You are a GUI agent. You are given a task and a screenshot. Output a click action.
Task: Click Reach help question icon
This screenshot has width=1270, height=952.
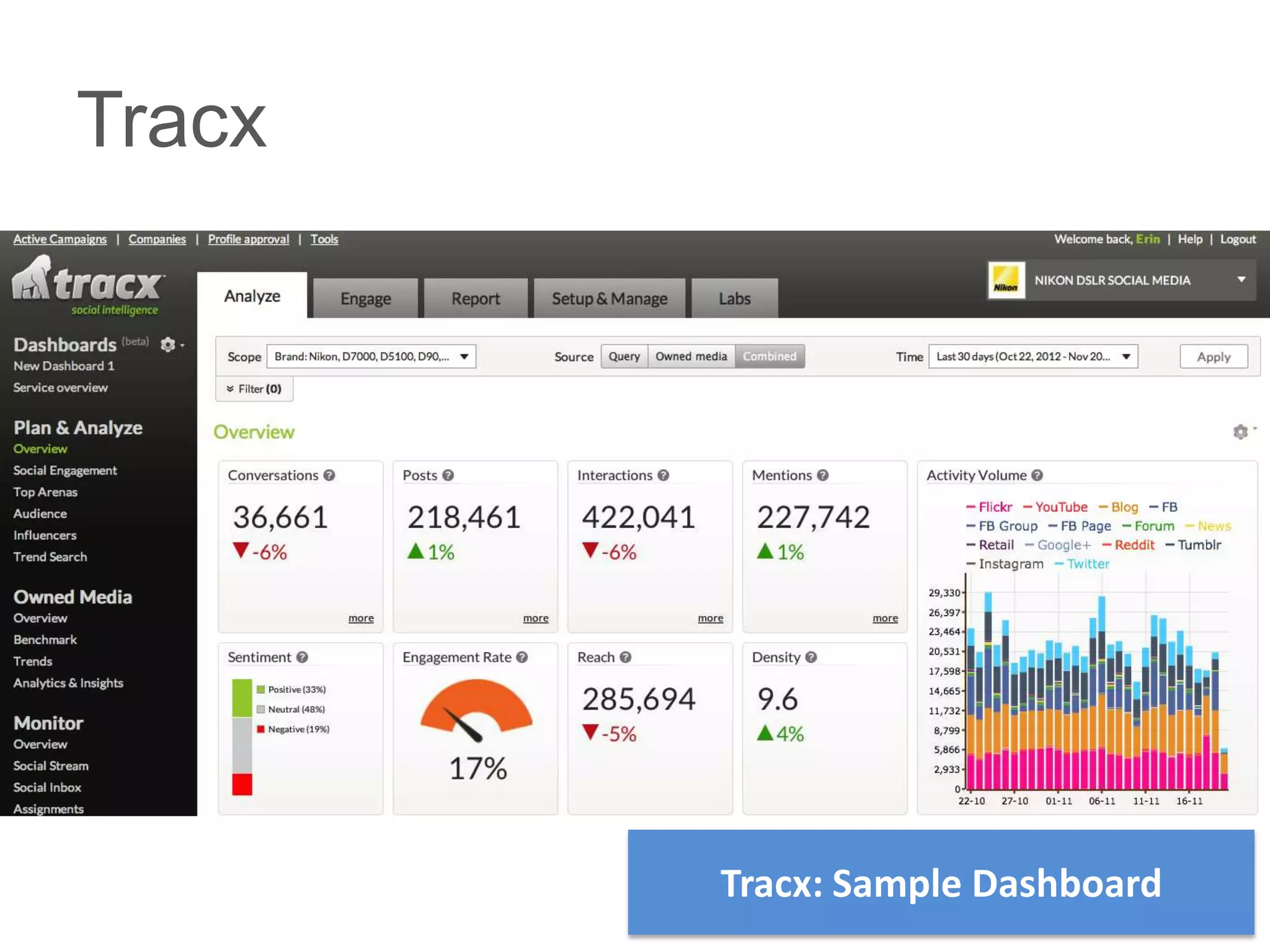[626, 657]
